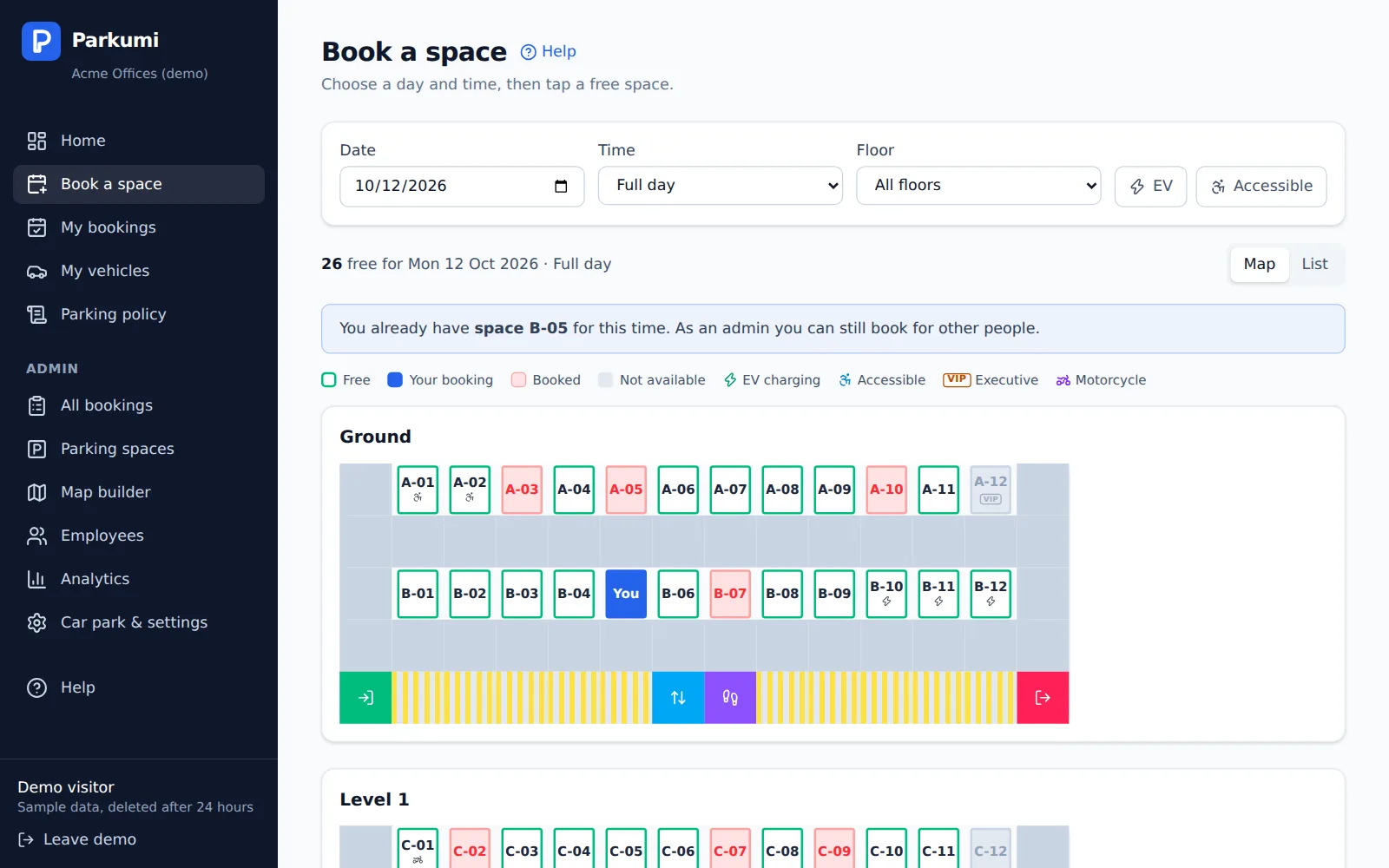Open Parking spaces admin page

click(139, 449)
